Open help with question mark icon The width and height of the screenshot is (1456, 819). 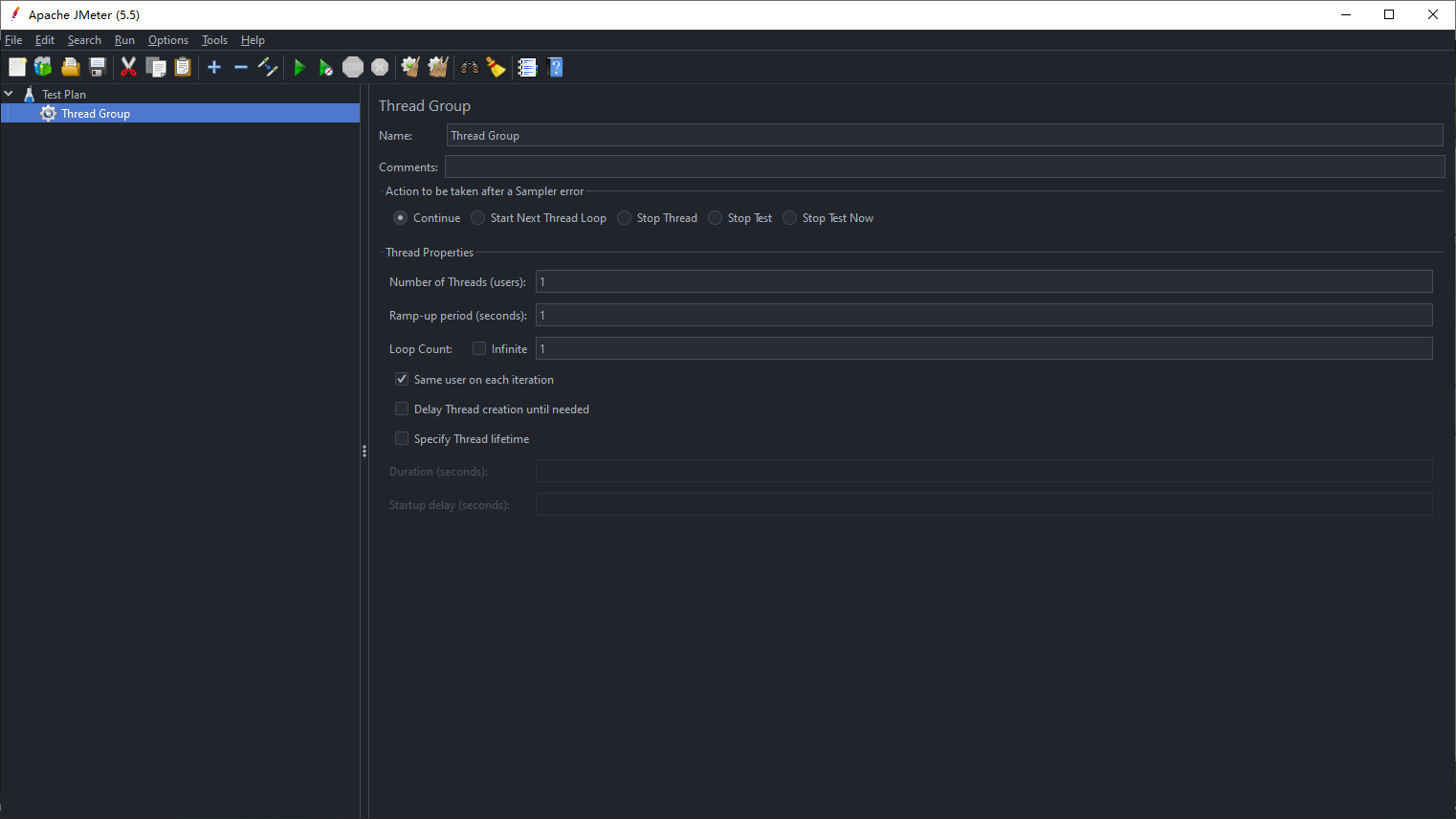pos(556,67)
